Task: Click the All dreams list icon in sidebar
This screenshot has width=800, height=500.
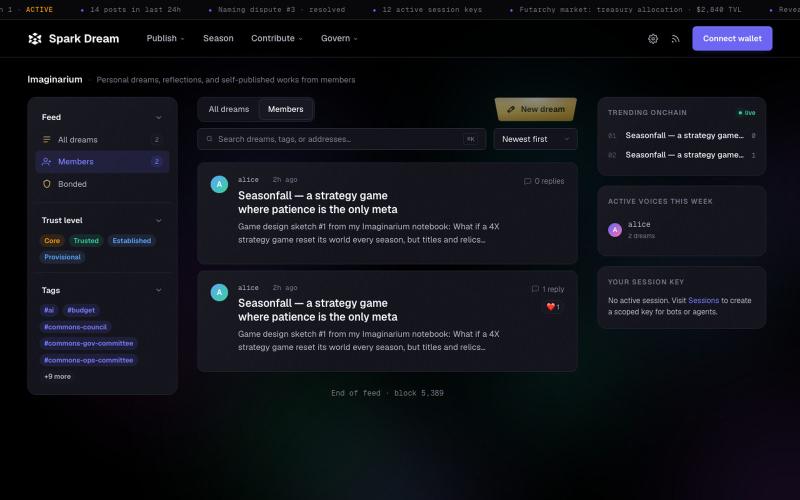Action: pyautogui.click(x=47, y=139)
